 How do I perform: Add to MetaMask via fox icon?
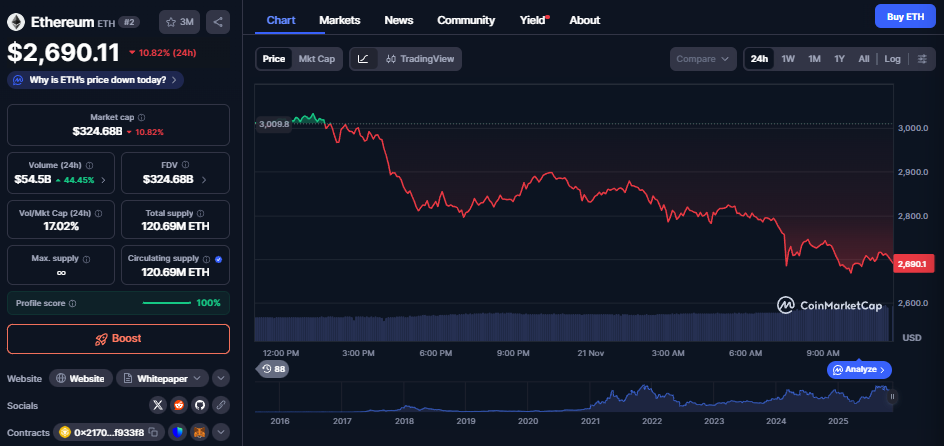pos(200,432)
